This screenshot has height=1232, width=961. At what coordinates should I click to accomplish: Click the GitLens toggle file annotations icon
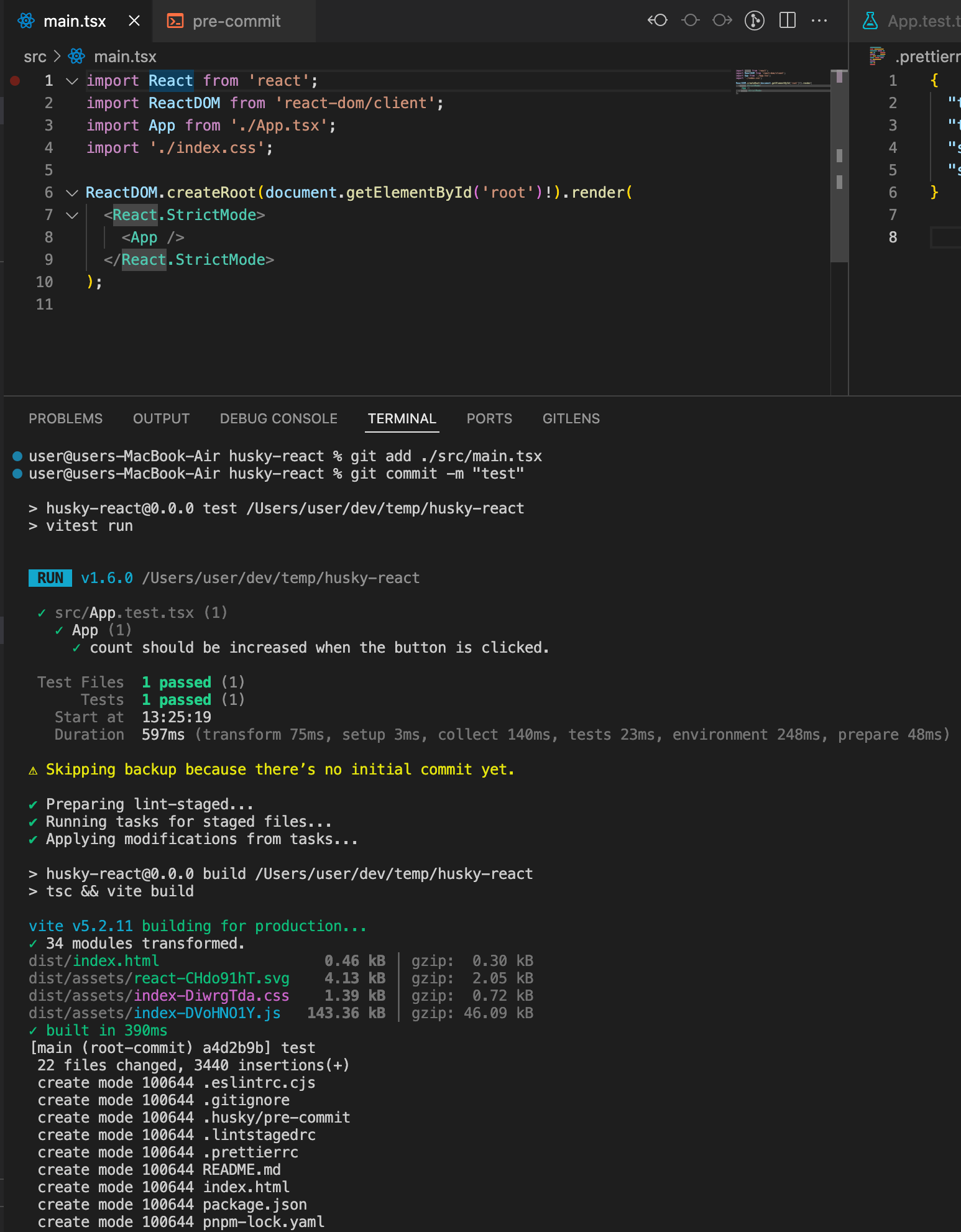click(755, 21)
